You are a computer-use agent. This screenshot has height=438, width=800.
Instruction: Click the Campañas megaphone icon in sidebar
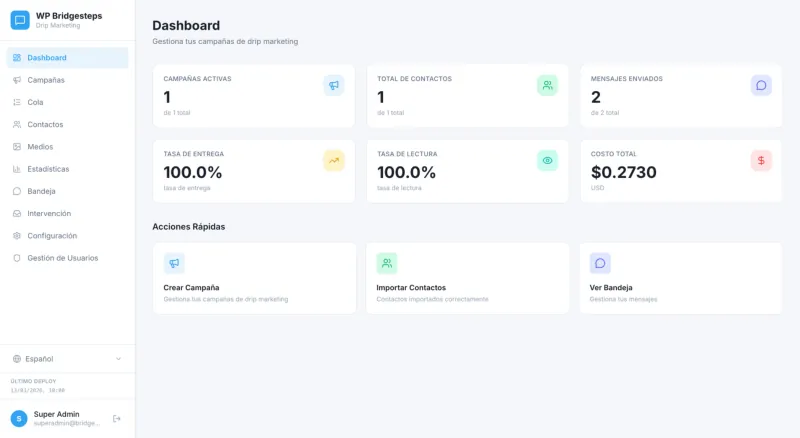(17, 80)
